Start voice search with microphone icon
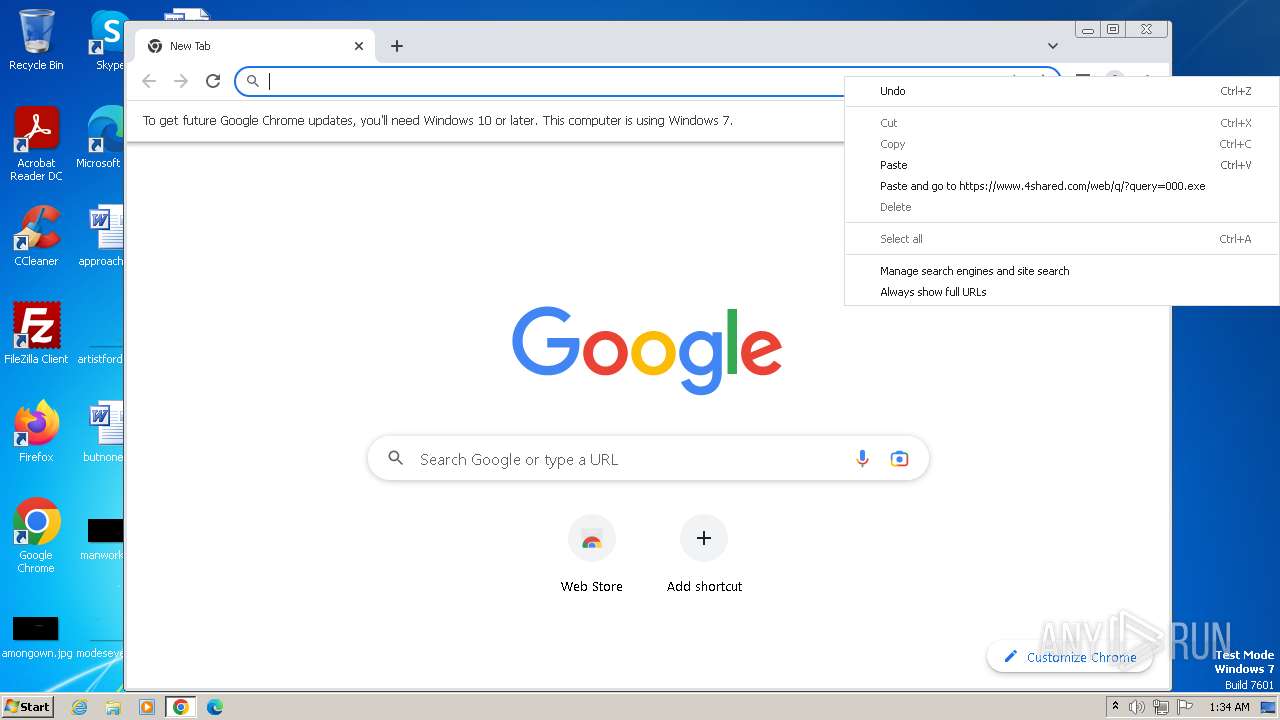Image resolution: width=1280 pixels, height=720 pixels. coord(862,459)
